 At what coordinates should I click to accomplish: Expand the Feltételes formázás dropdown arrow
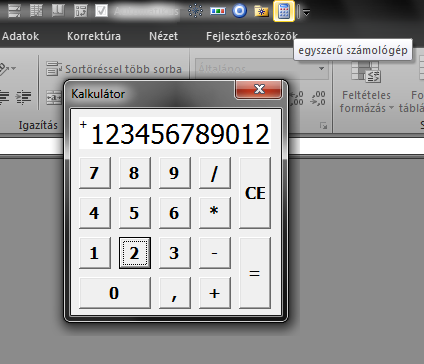click(391, 108)
